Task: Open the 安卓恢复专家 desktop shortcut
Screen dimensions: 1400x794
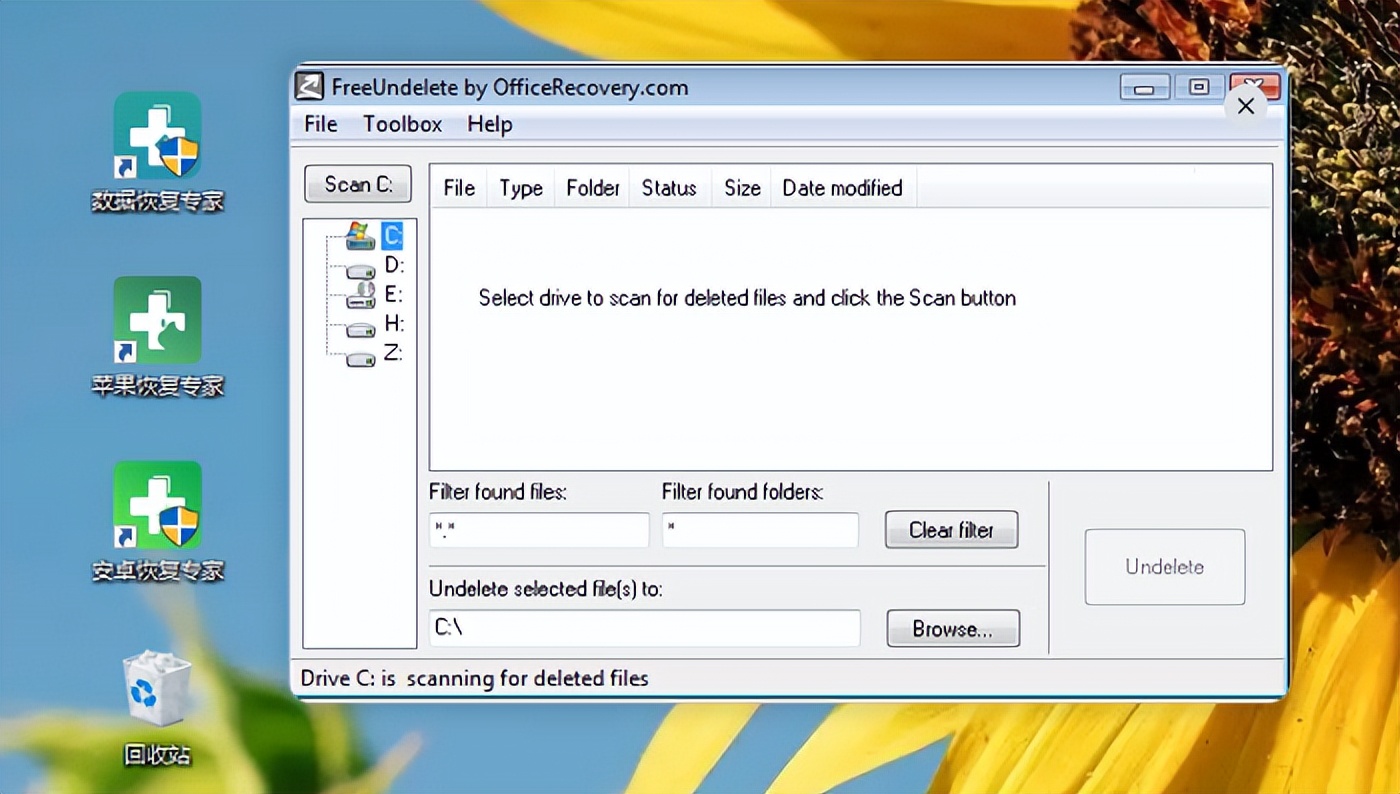Action: (x=157, y=521)
